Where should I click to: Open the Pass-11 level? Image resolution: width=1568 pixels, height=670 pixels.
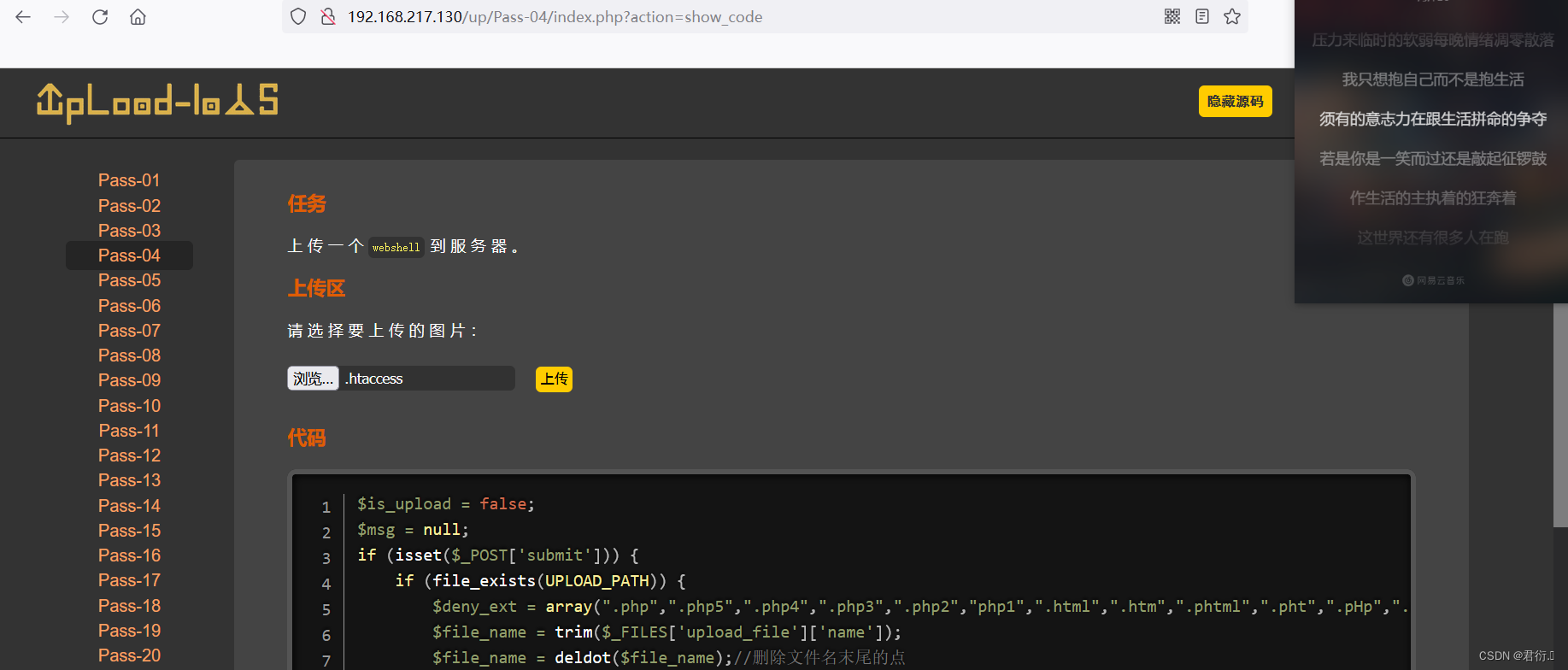pos(129,431)
